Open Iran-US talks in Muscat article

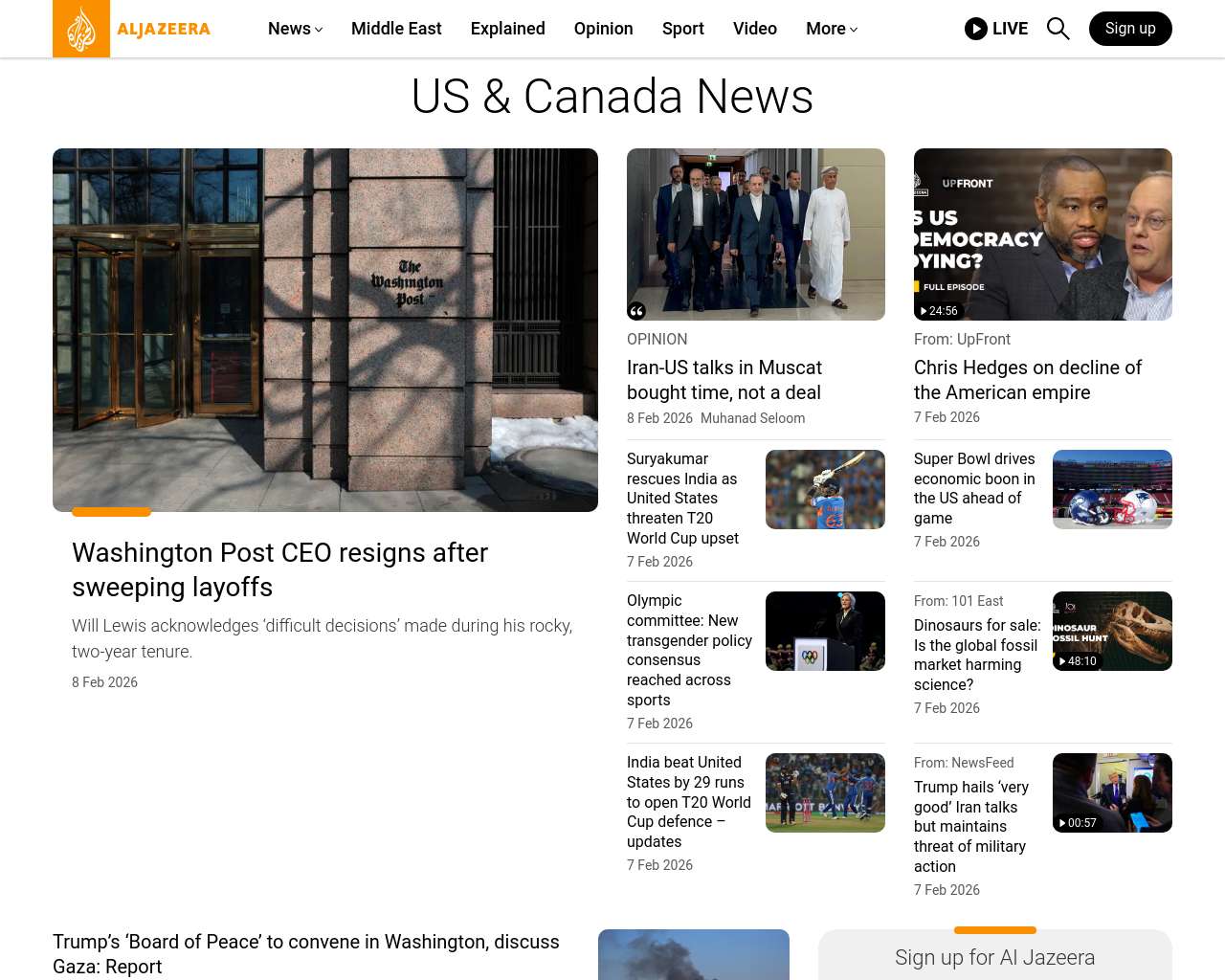pos(724,380)
